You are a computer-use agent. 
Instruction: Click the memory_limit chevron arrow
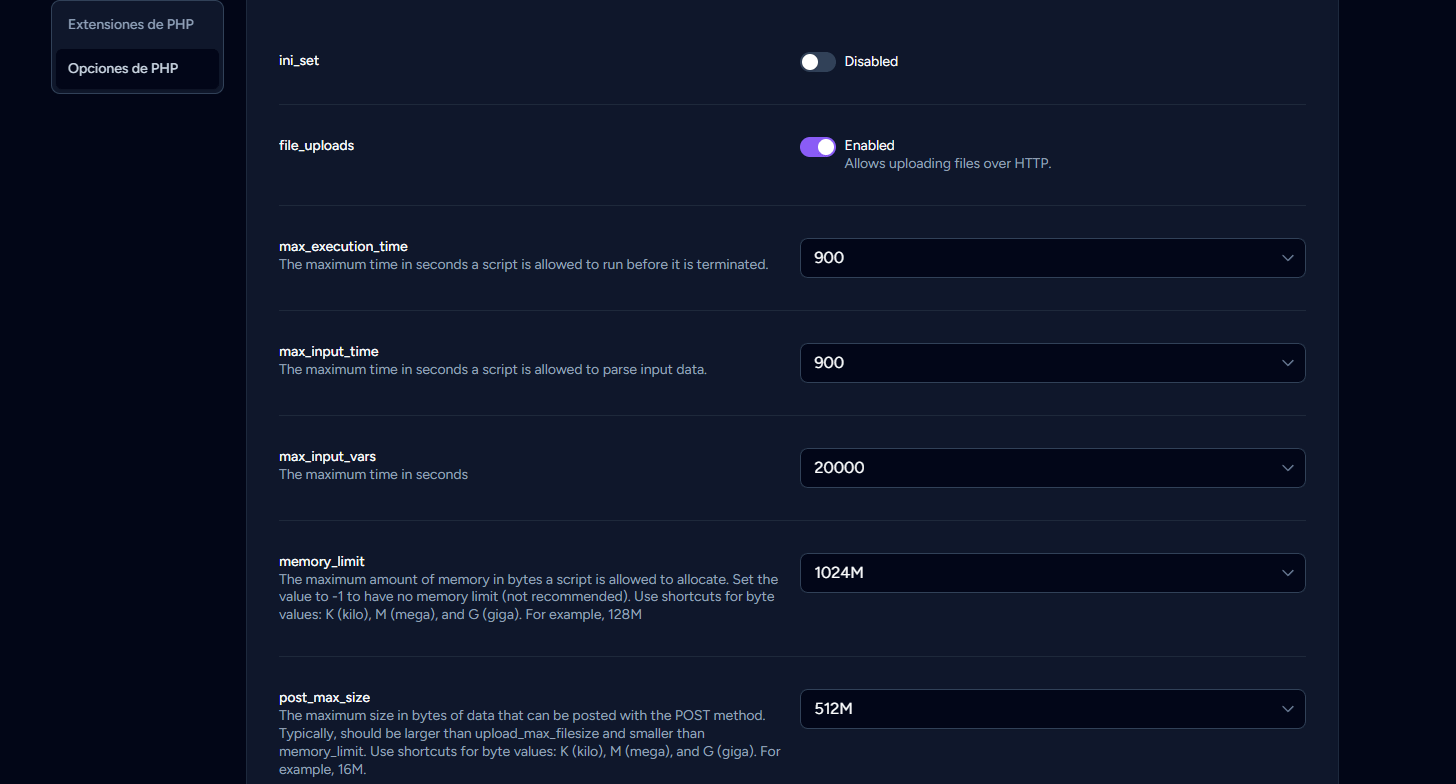[1287, 573]
